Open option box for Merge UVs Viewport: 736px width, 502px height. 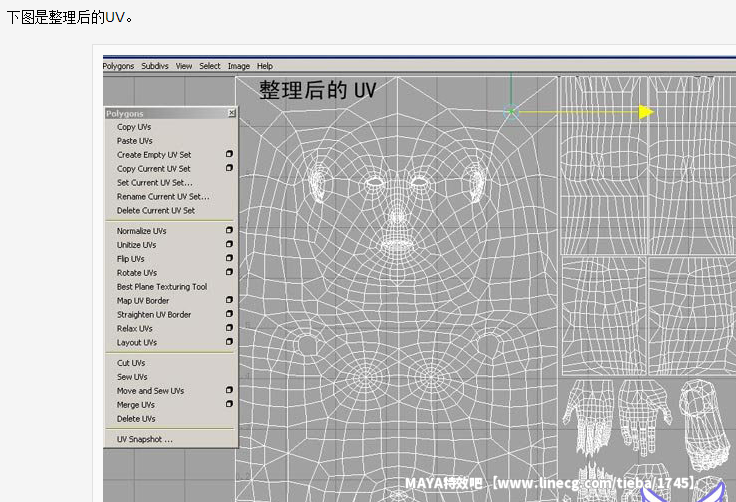(x=229, y=404)
